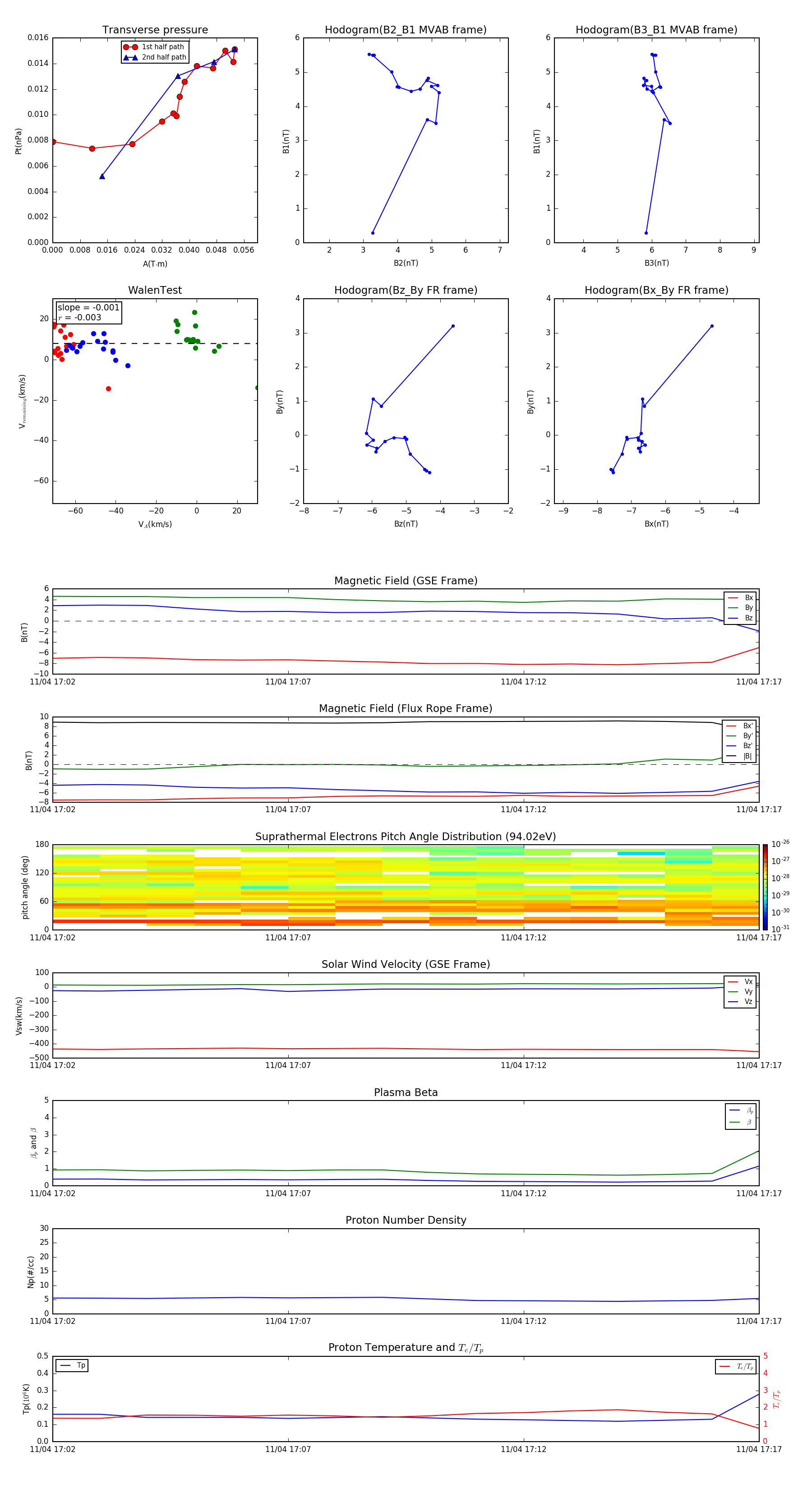Click the 'Vx' legend entry in velocity plot
Screen dimensions: 812x1489
(x=741, y=982)
